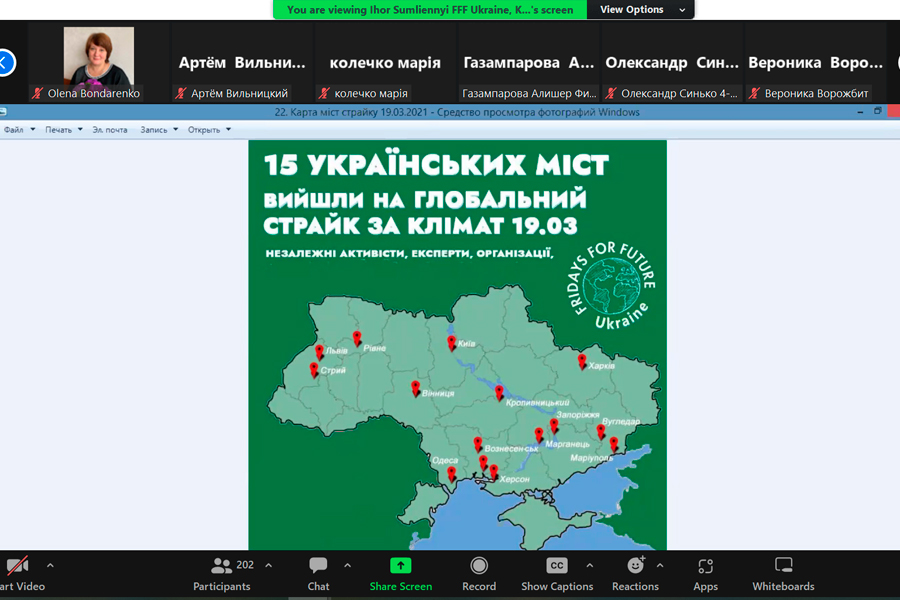This screenshot has height=600, width=900.
Task: Open the Печать menu
Action: pyautogui.click(x=64, y=130)
